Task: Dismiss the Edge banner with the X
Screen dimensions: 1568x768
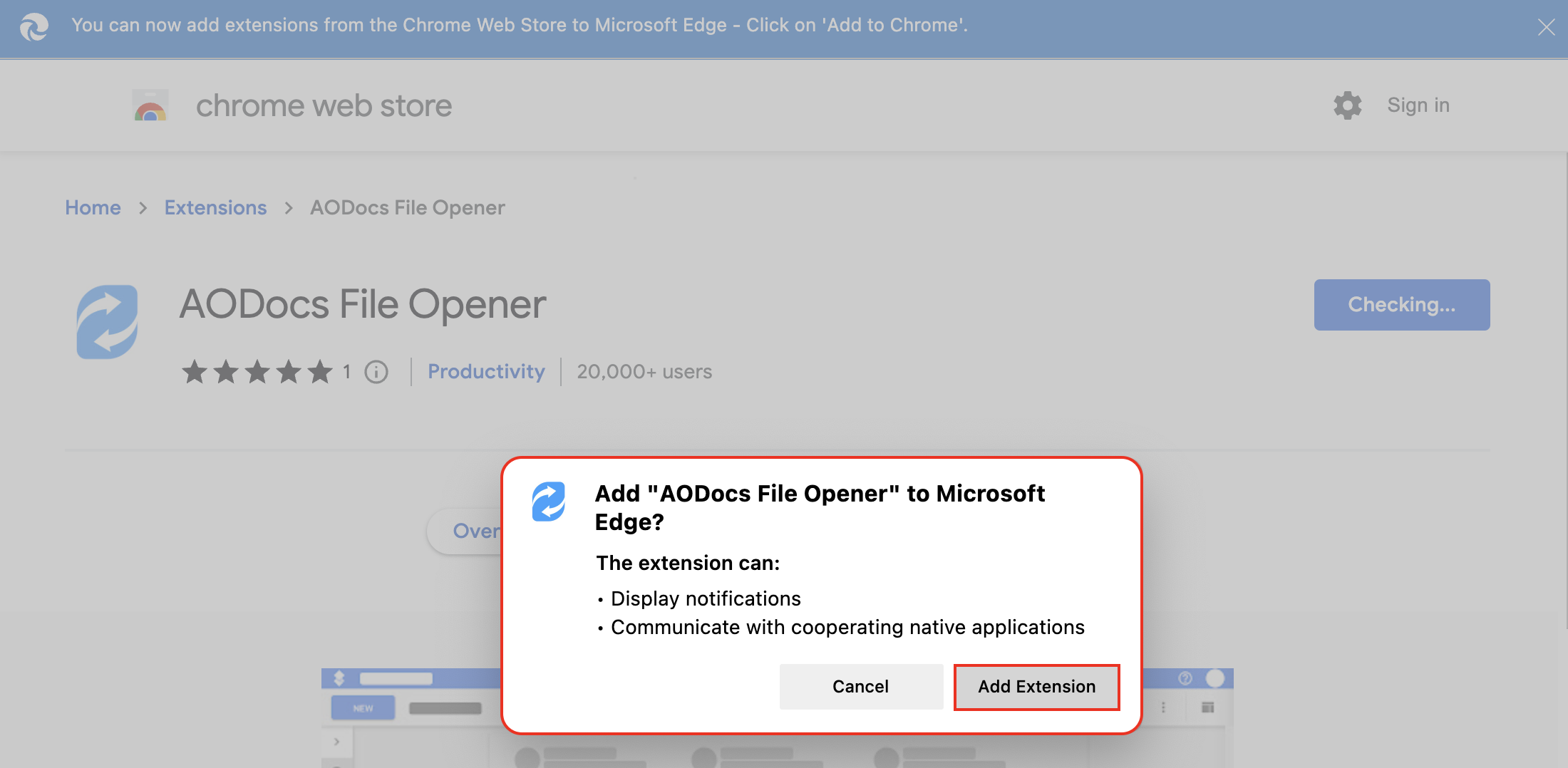Action: (1546, 27)
